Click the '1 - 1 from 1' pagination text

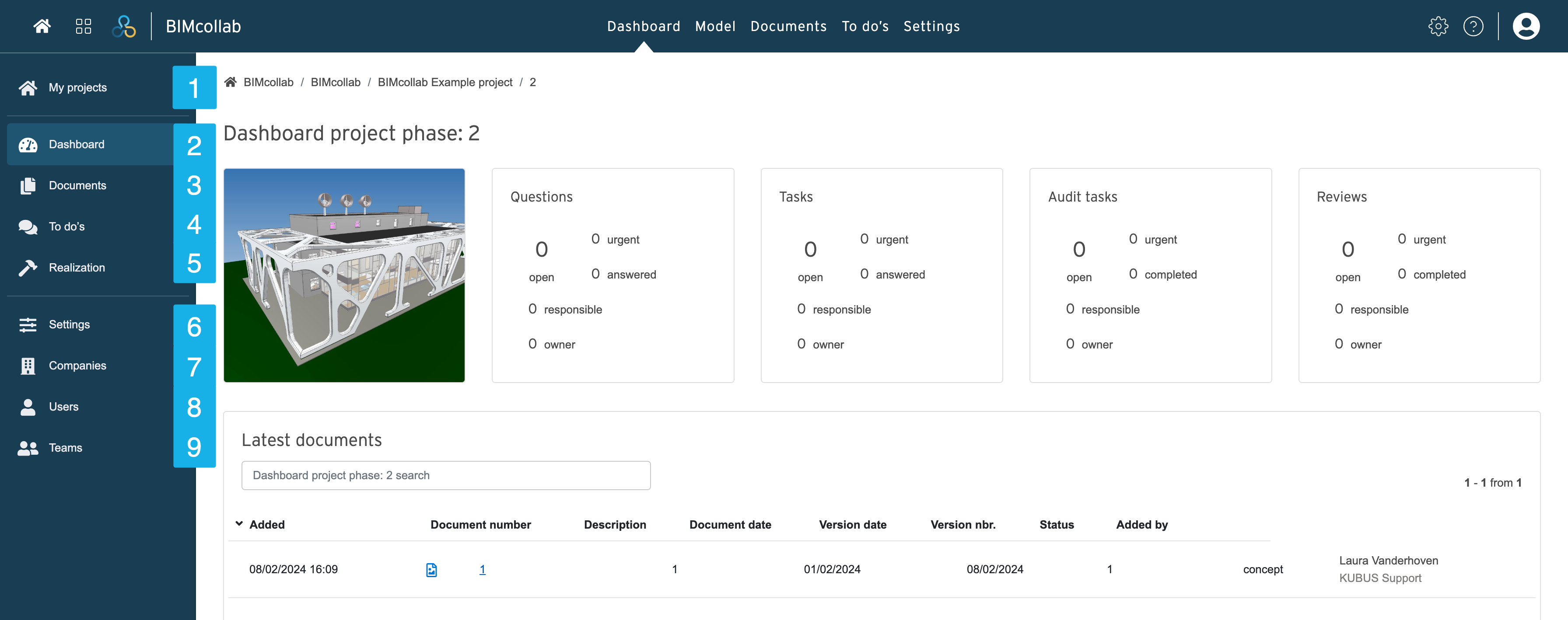click(x=1492, y=483)
